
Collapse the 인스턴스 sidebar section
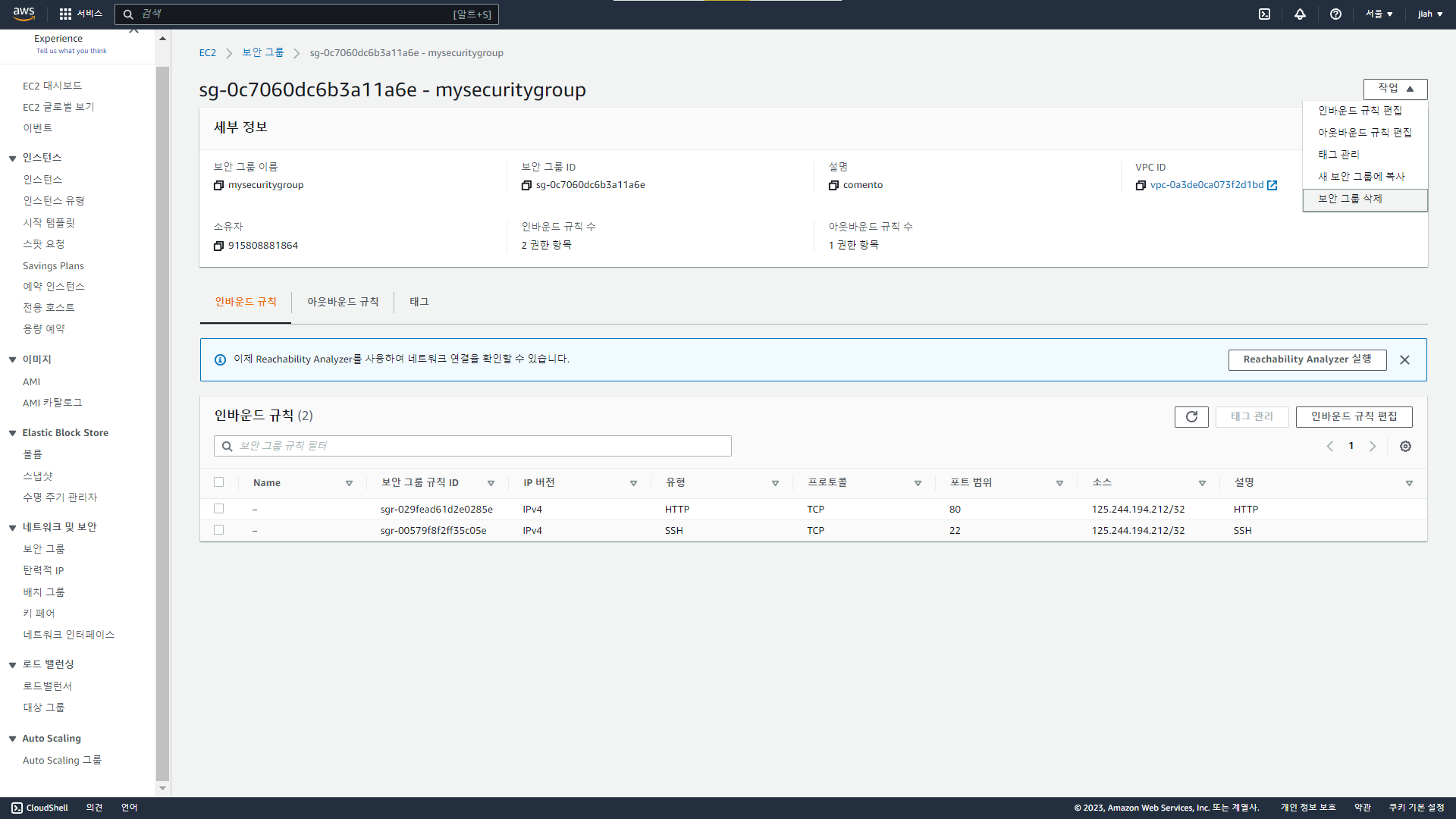(12, 158)
